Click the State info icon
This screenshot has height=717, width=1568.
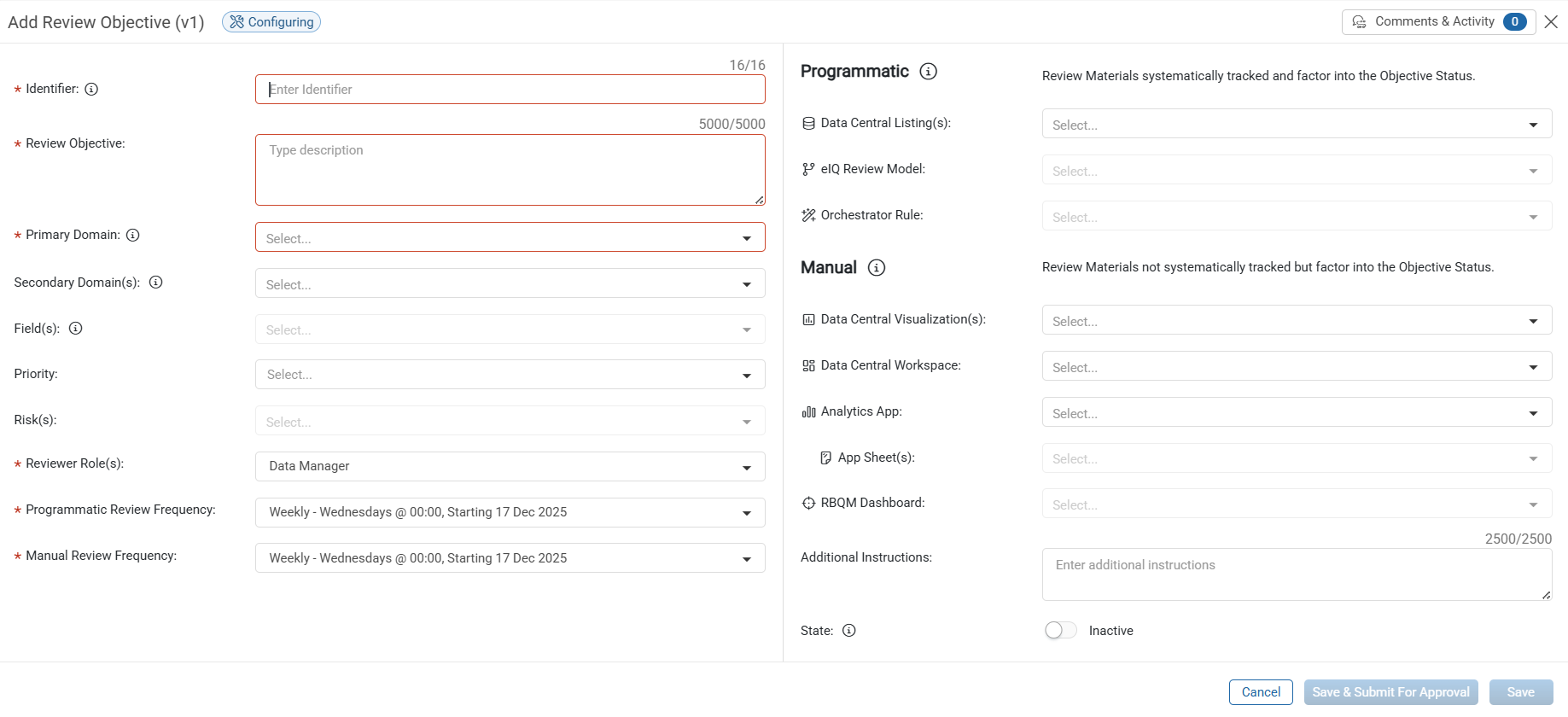tap(849, 631)
